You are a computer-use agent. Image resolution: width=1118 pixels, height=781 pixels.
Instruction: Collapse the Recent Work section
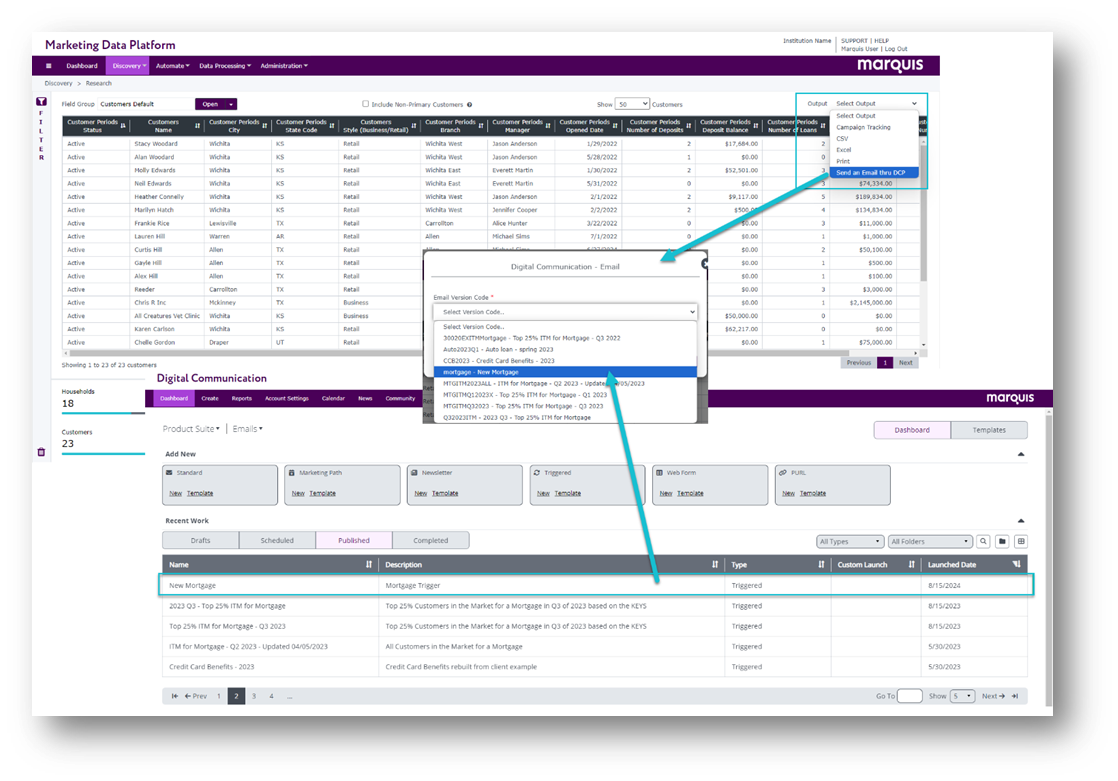tap(1021, 521)
